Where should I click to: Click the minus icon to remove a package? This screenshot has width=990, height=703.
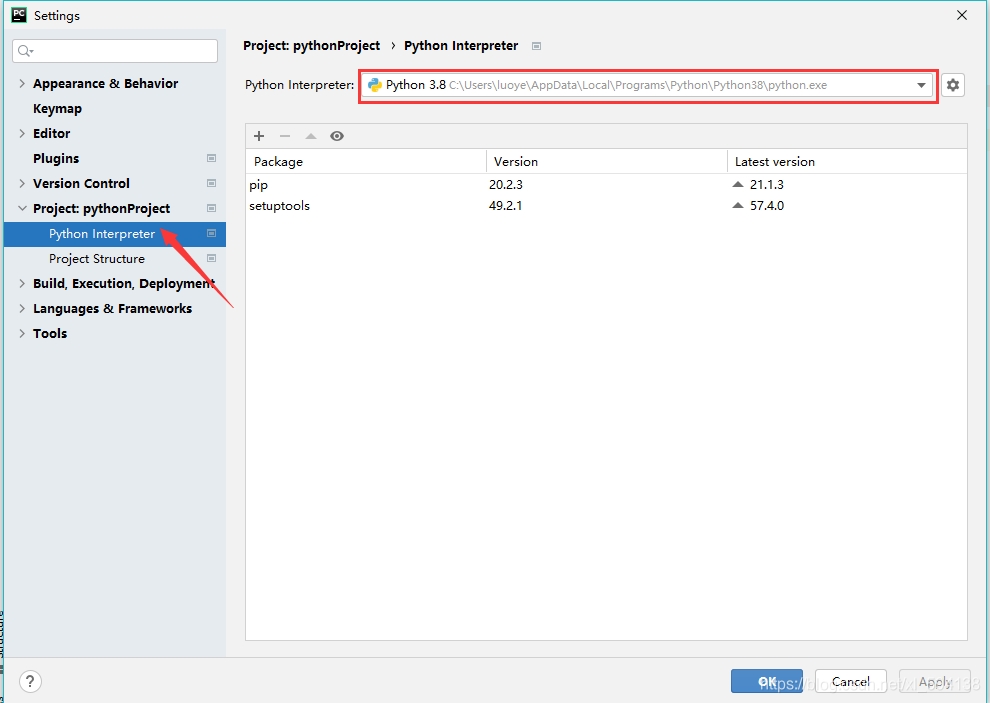[285, 135]
